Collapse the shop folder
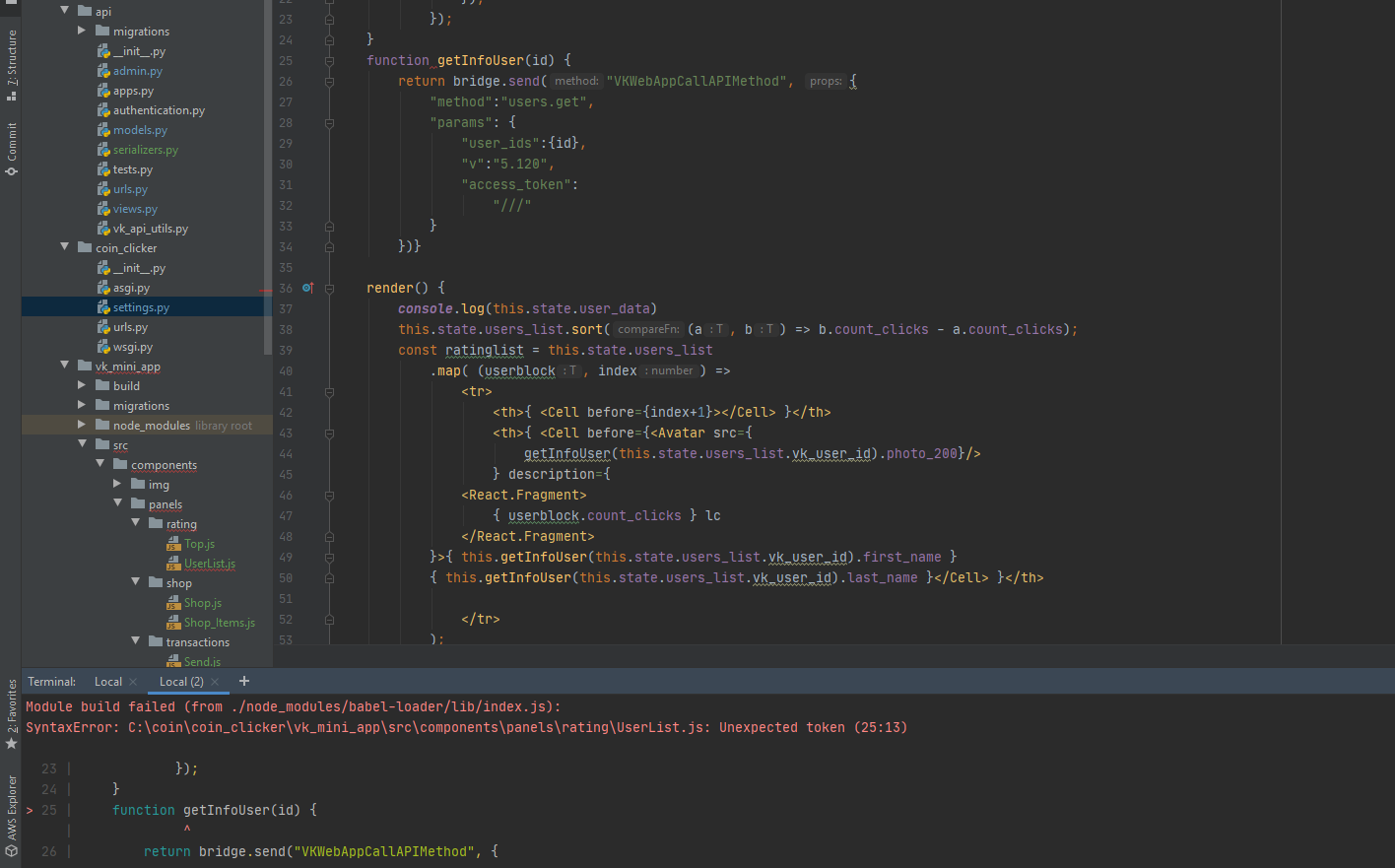 click(136, 582)
